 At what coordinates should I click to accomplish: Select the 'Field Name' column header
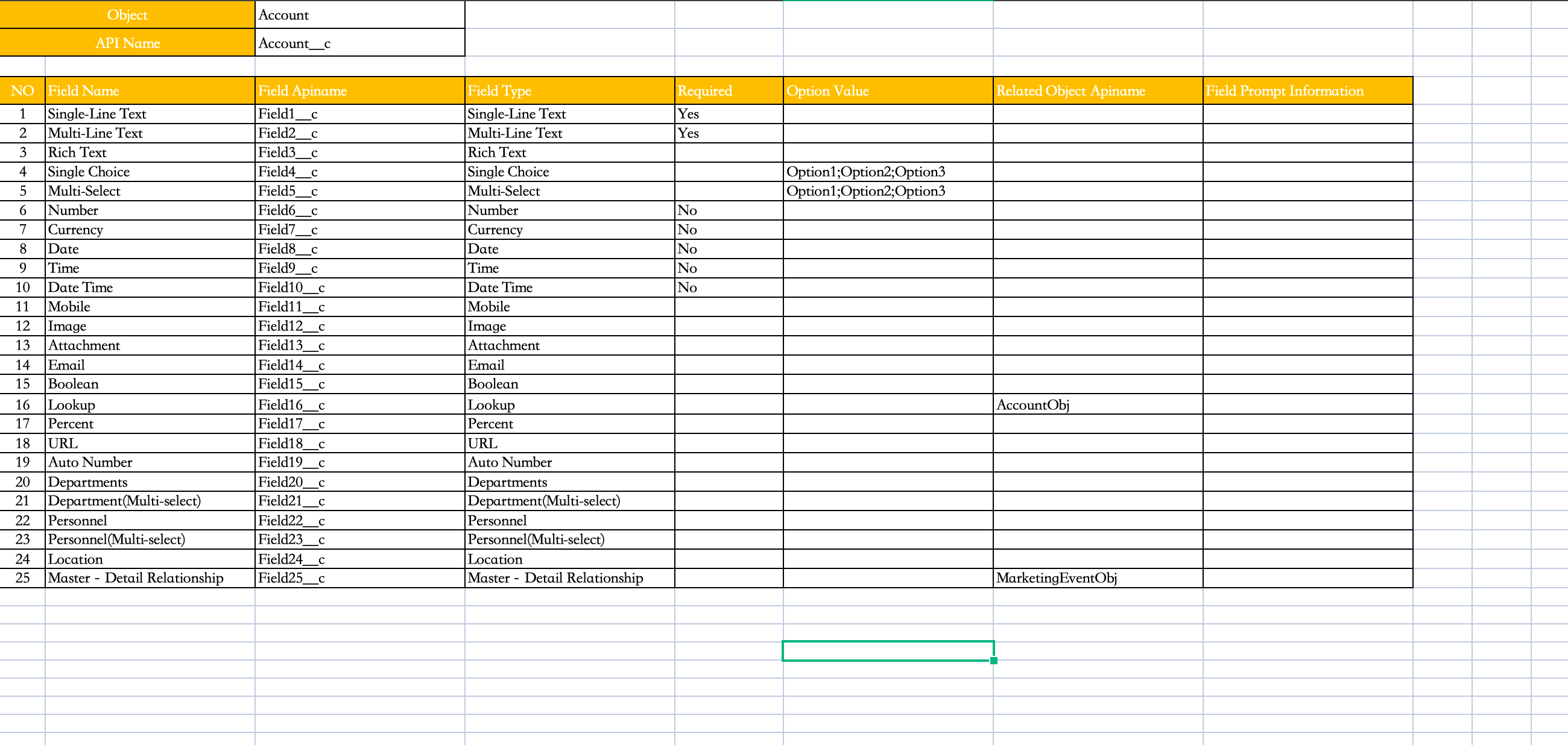point(150,90)
